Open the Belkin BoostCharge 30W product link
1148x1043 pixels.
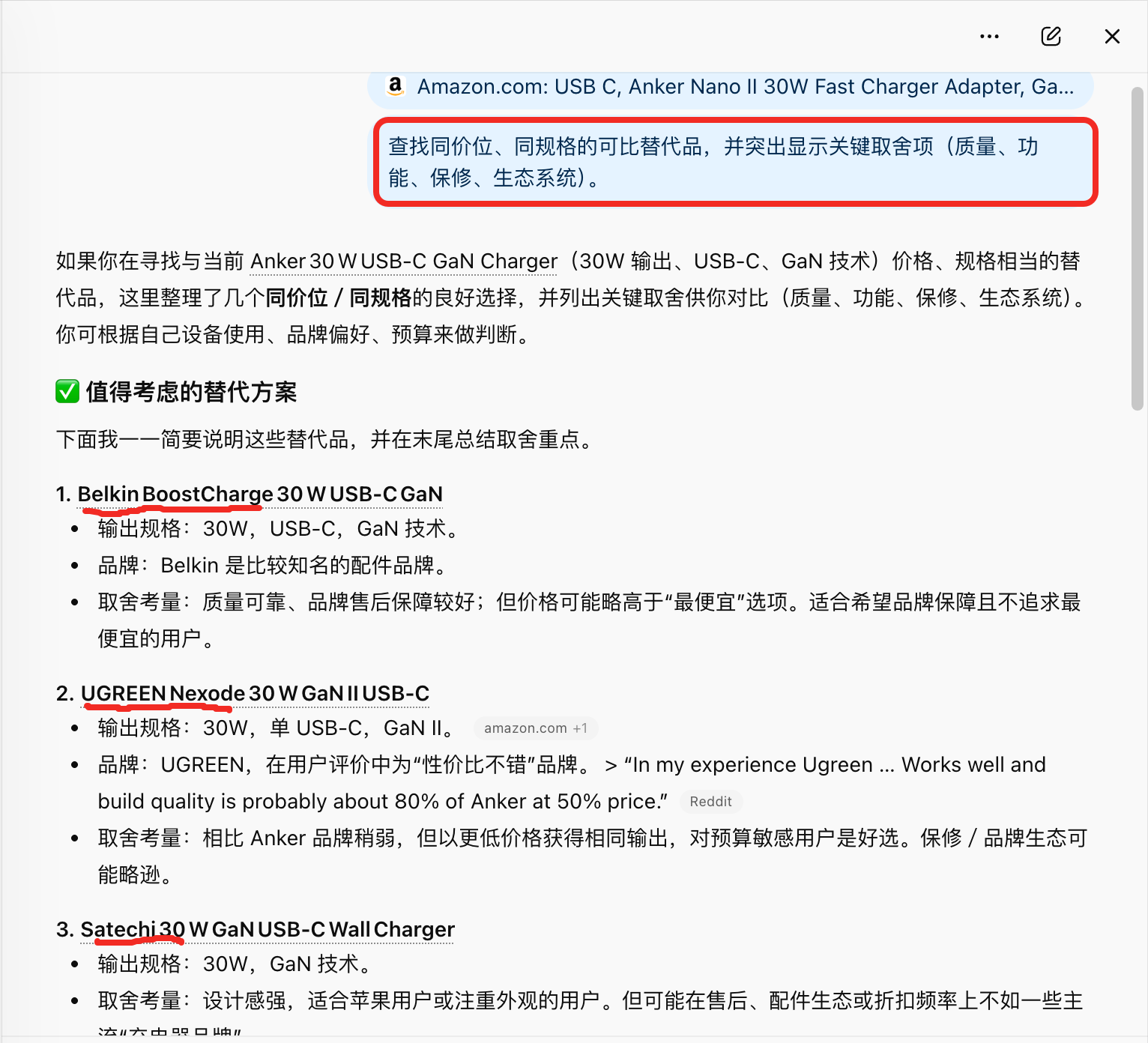tap(260, 495)
